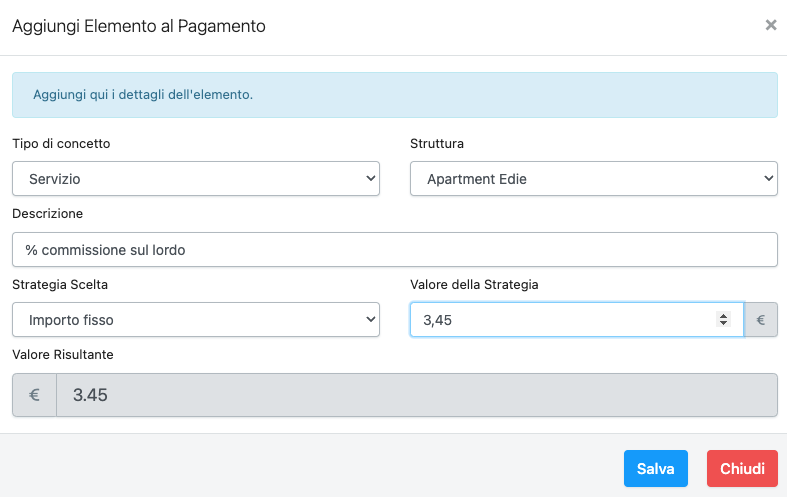Expand the Struttura dropdown showing Apartment Edie

pos(594,179)
